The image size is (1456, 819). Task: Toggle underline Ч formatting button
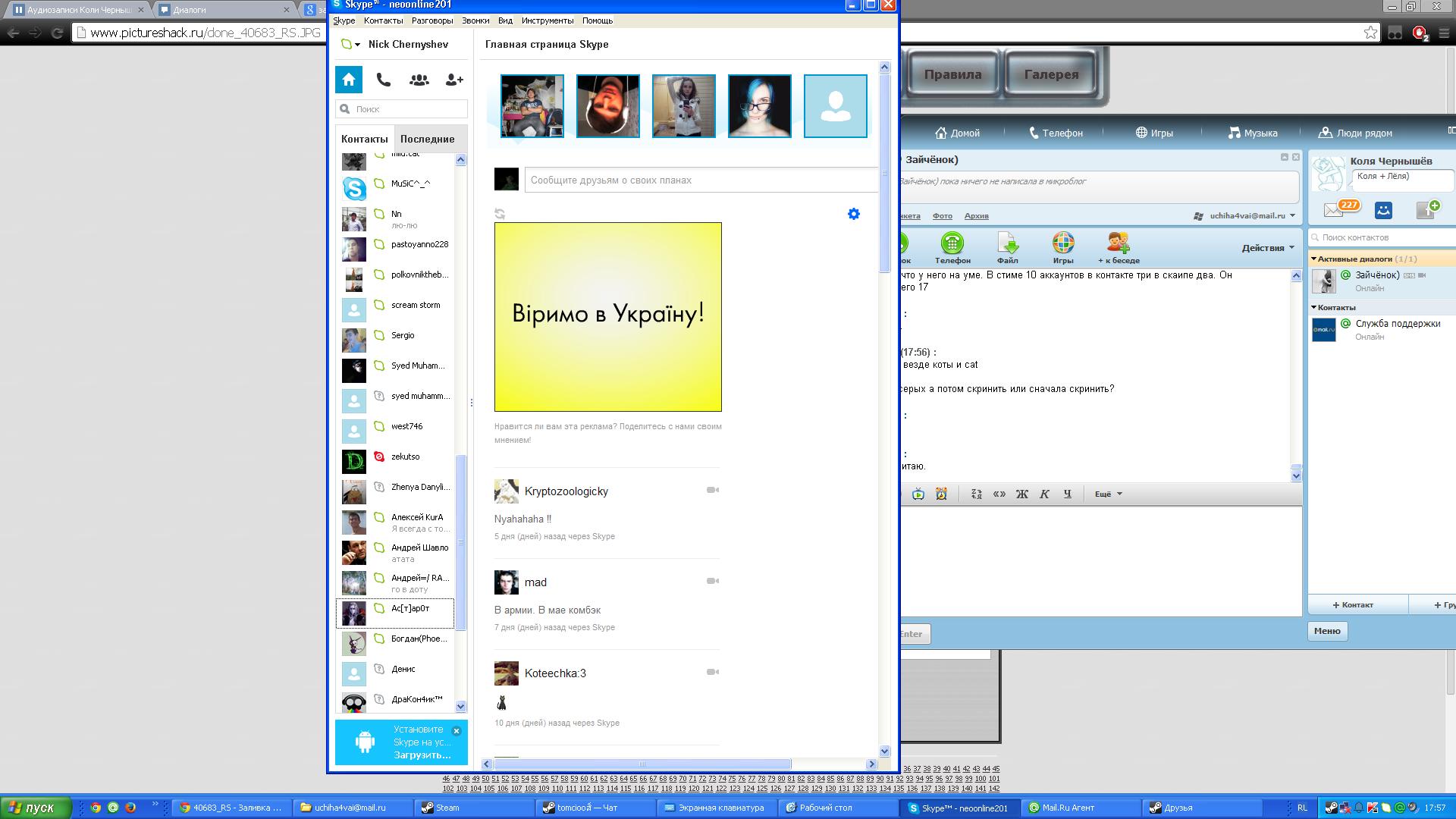click(1067, 494)
